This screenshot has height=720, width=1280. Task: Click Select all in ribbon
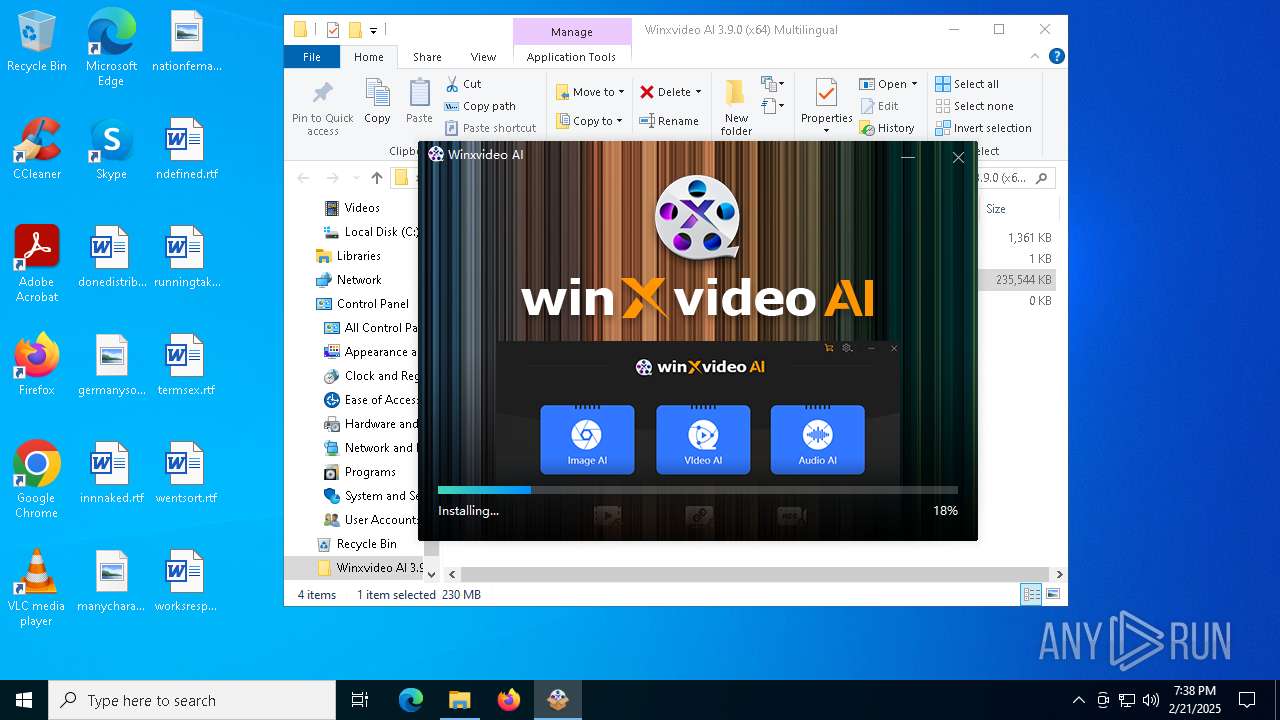(967, 84)
